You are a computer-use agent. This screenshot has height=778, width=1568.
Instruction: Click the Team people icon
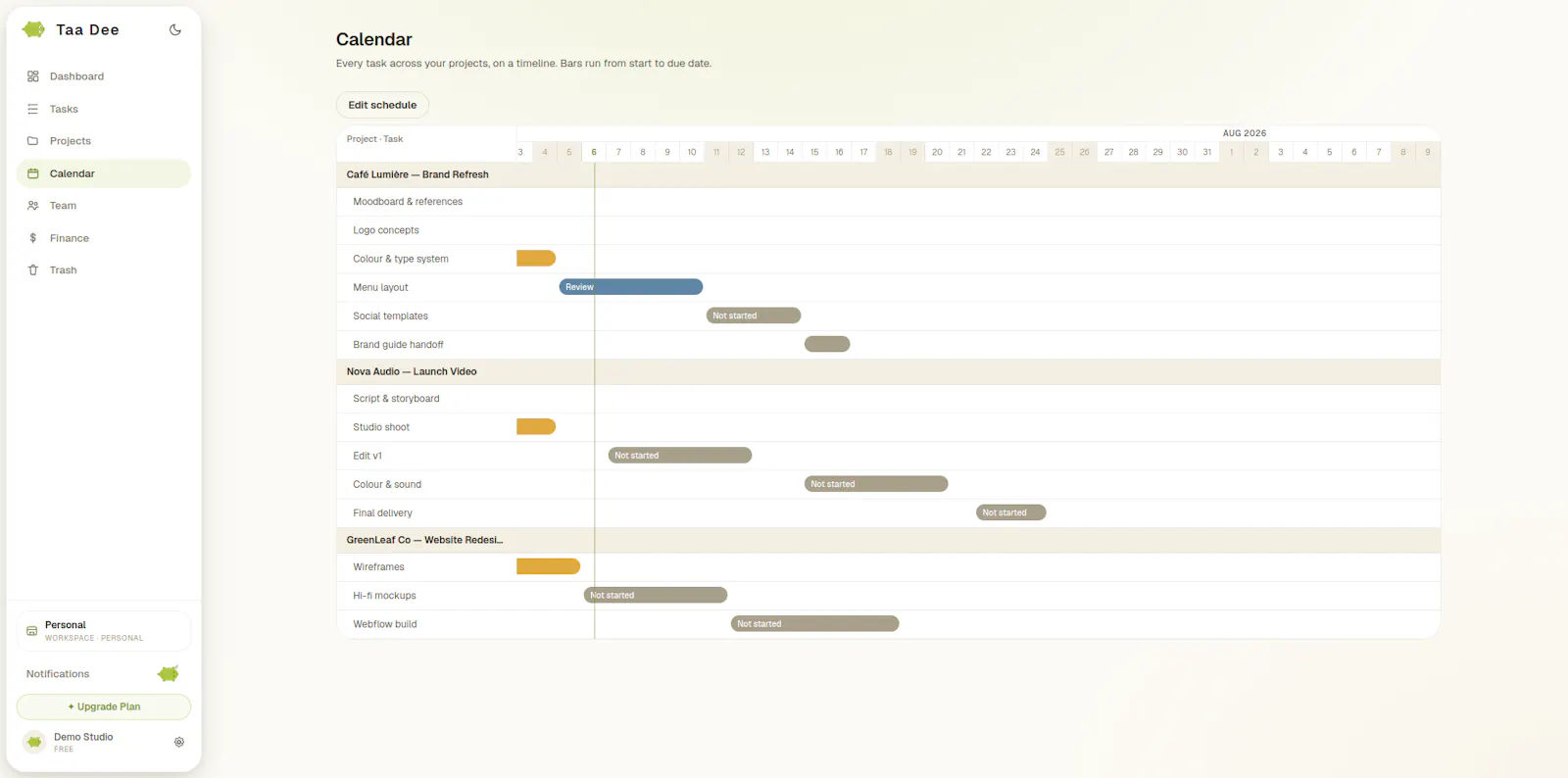[33, 206]
